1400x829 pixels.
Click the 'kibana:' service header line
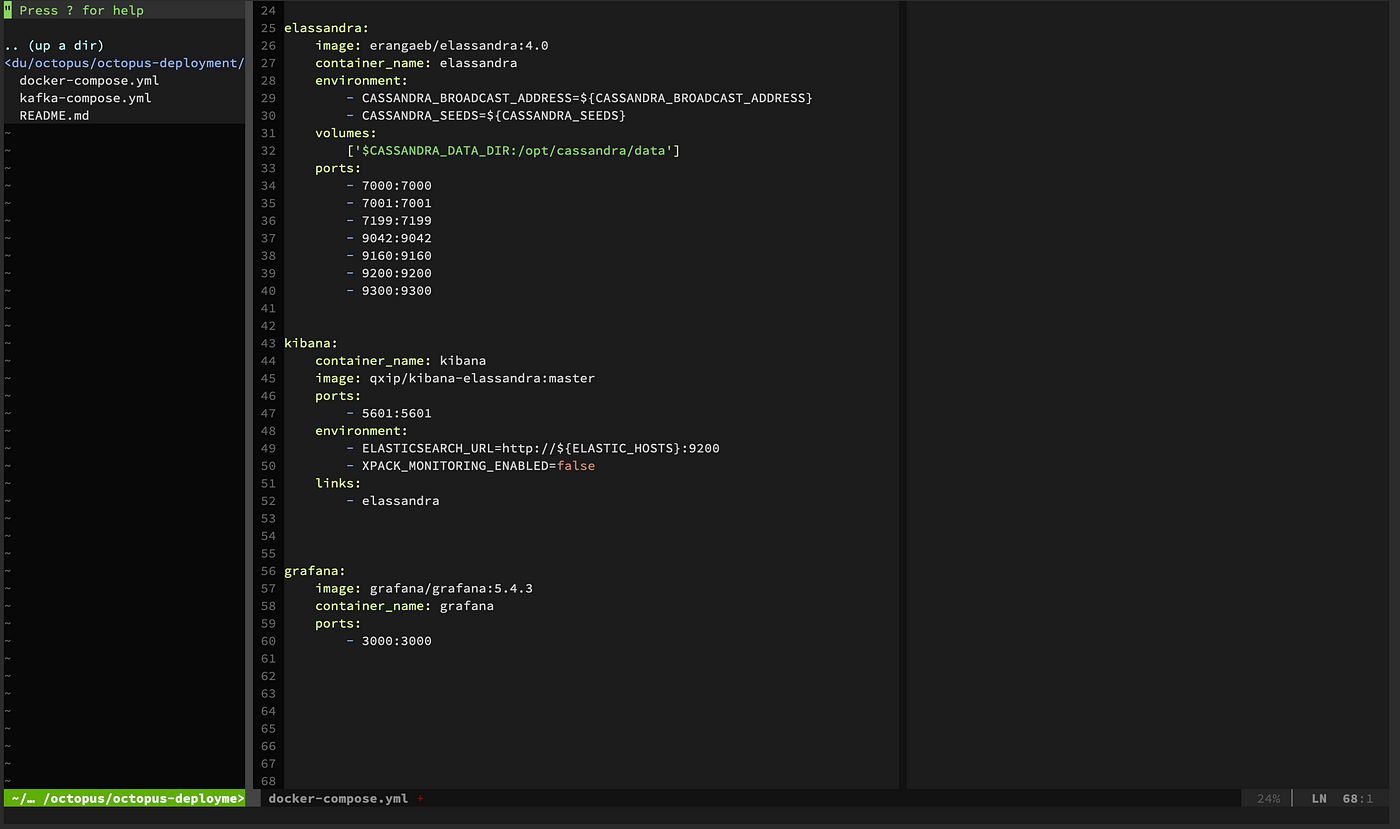[311, 343]
